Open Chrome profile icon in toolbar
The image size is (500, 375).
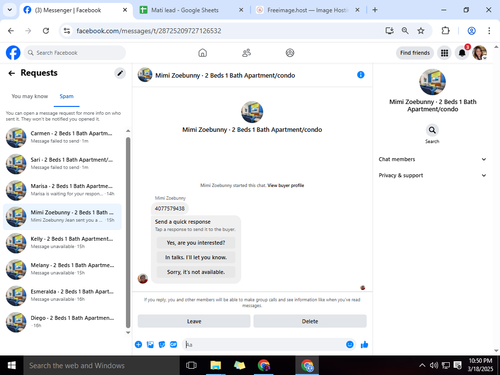[x=471, y=31]
